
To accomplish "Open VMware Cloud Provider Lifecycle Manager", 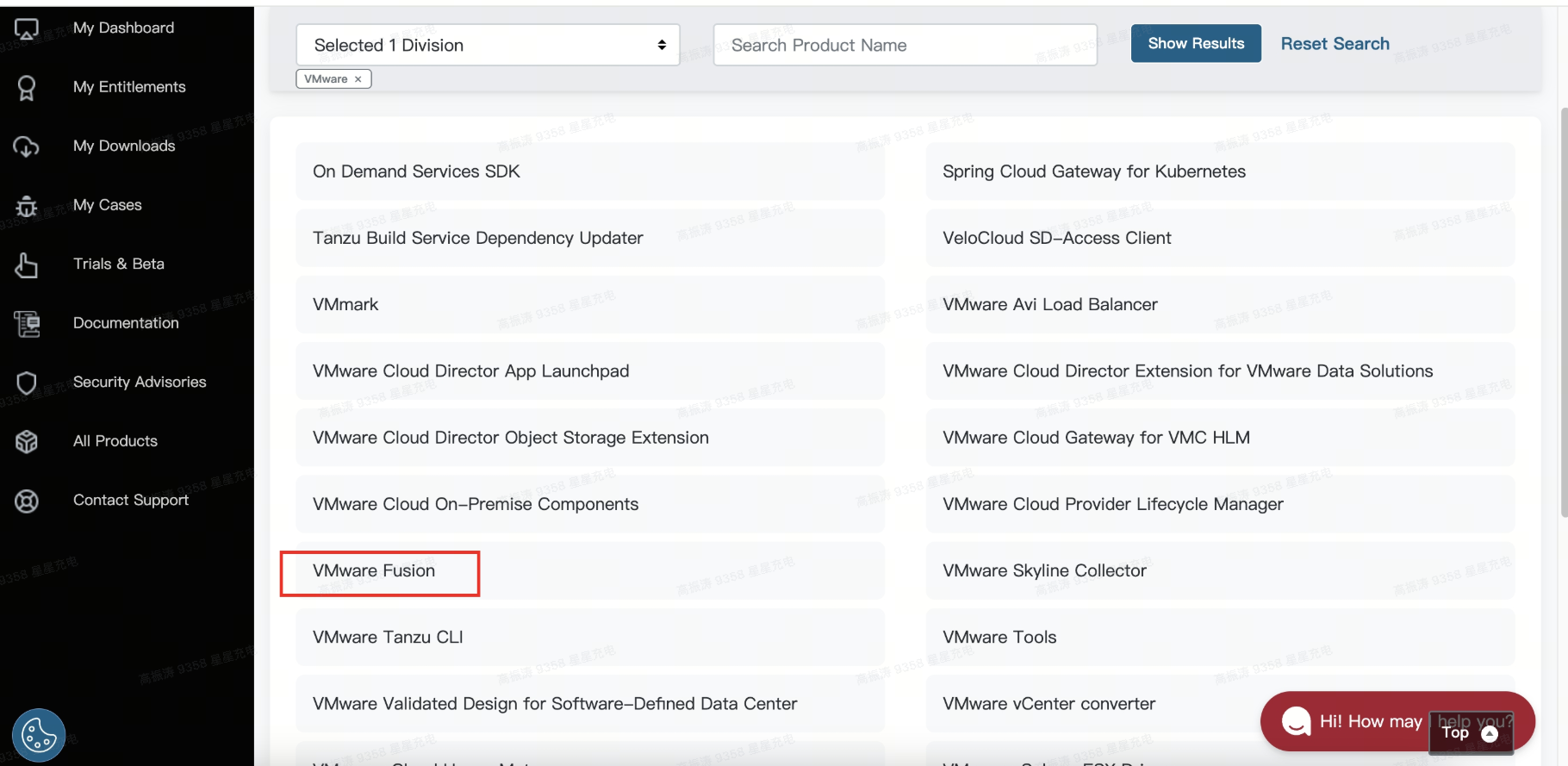I will point(1220,504).
